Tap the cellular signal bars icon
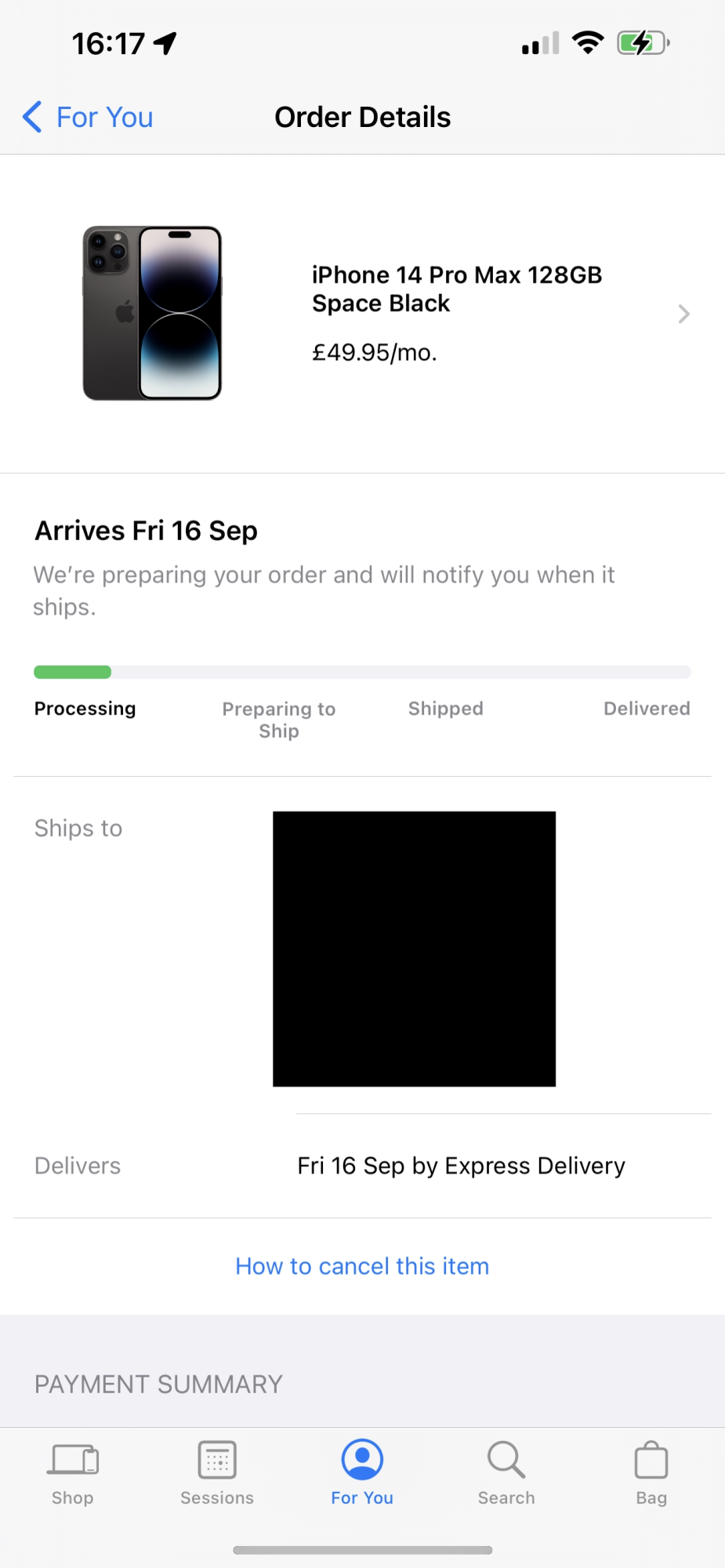Viewport: 725px width, 1568px height. tap(540, 43)
